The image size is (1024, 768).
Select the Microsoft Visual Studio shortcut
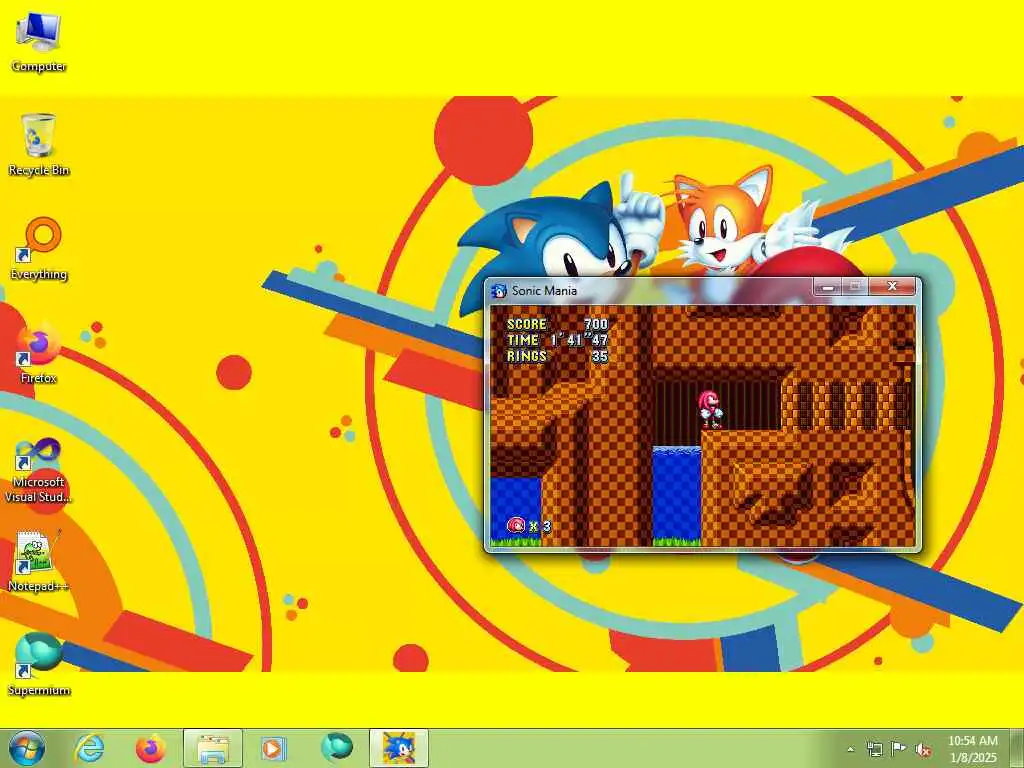pos(39,470)
